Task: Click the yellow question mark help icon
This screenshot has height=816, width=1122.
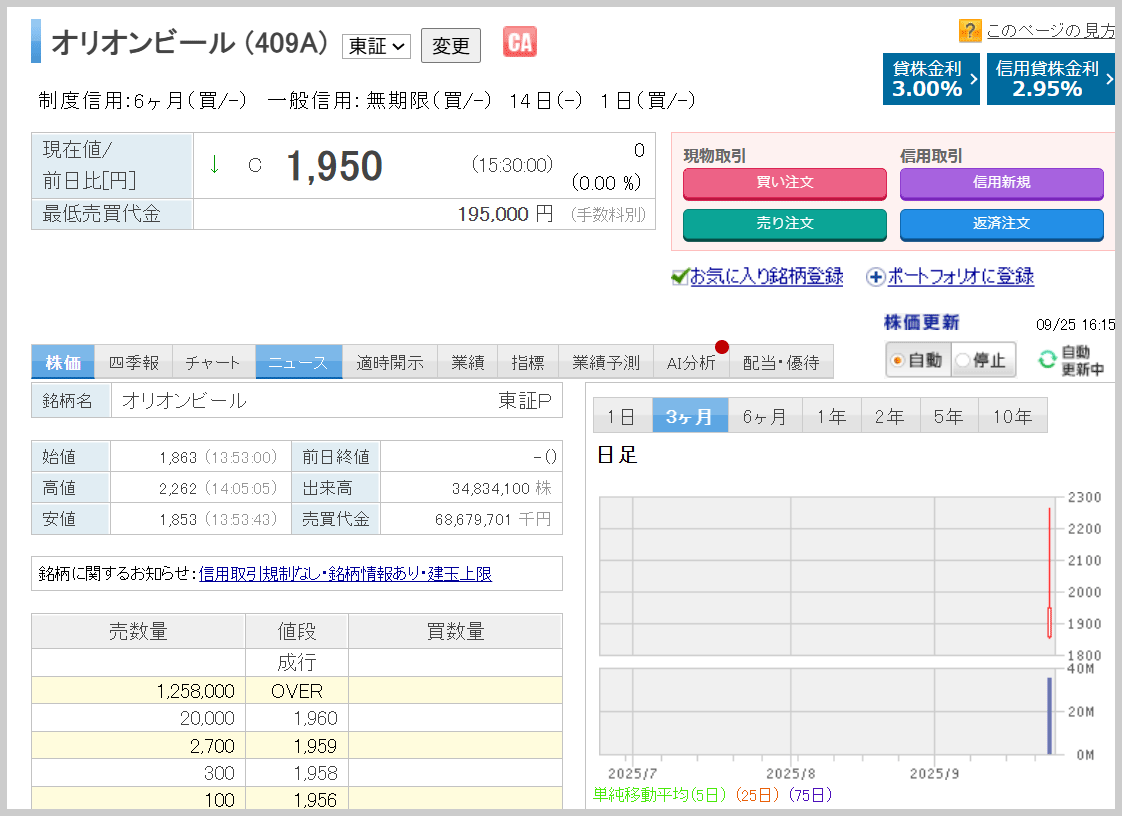Action: [969, 30]
